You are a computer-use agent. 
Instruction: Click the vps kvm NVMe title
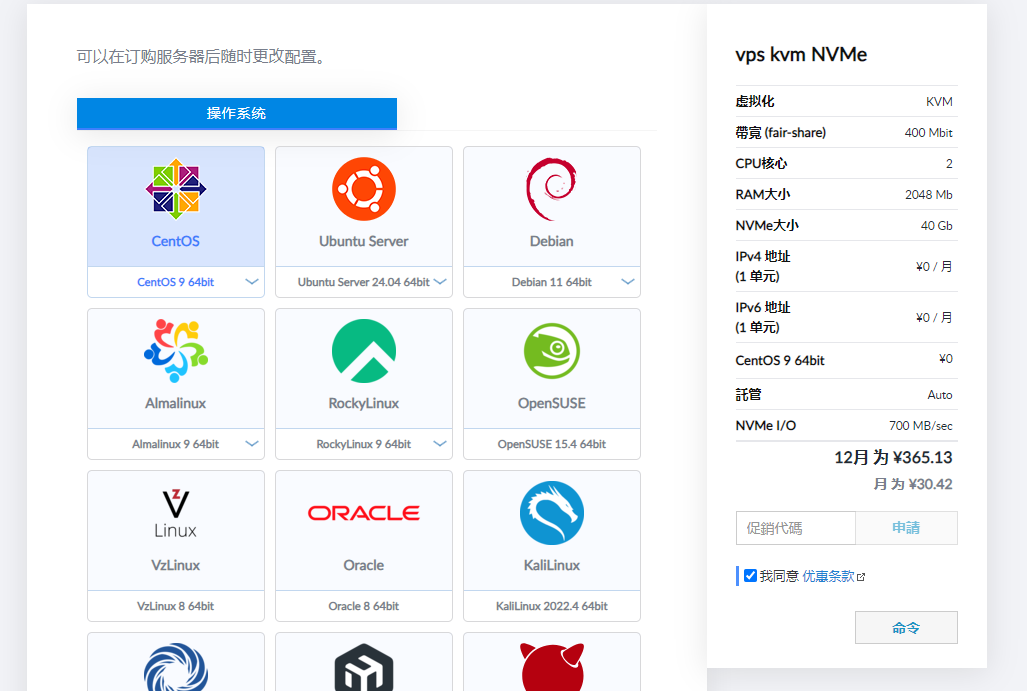(801, 54)
